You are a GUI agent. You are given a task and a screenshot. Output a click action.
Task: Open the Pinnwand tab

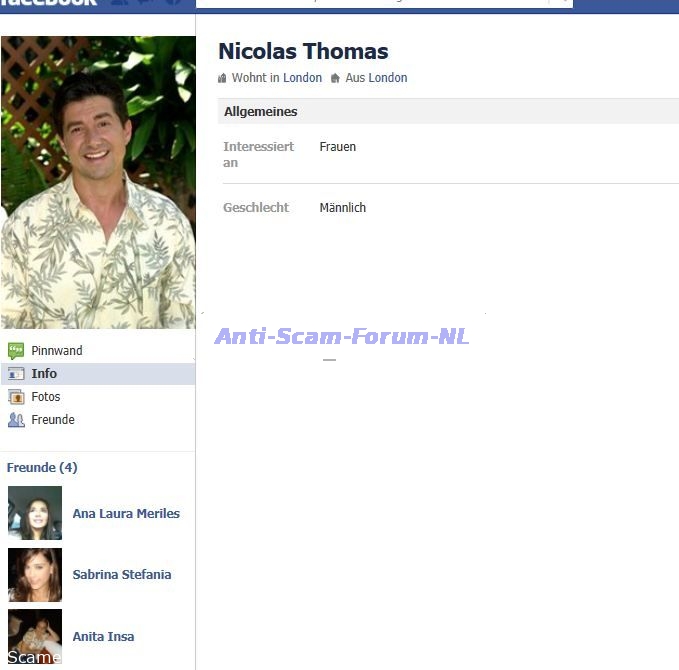[x=57, y=351]
